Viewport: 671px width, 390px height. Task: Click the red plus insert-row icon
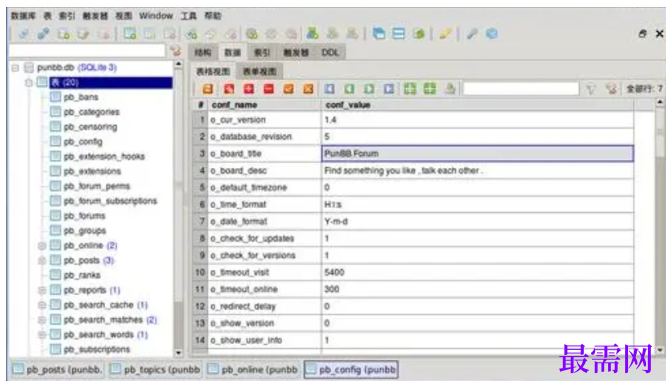(249, 89)
